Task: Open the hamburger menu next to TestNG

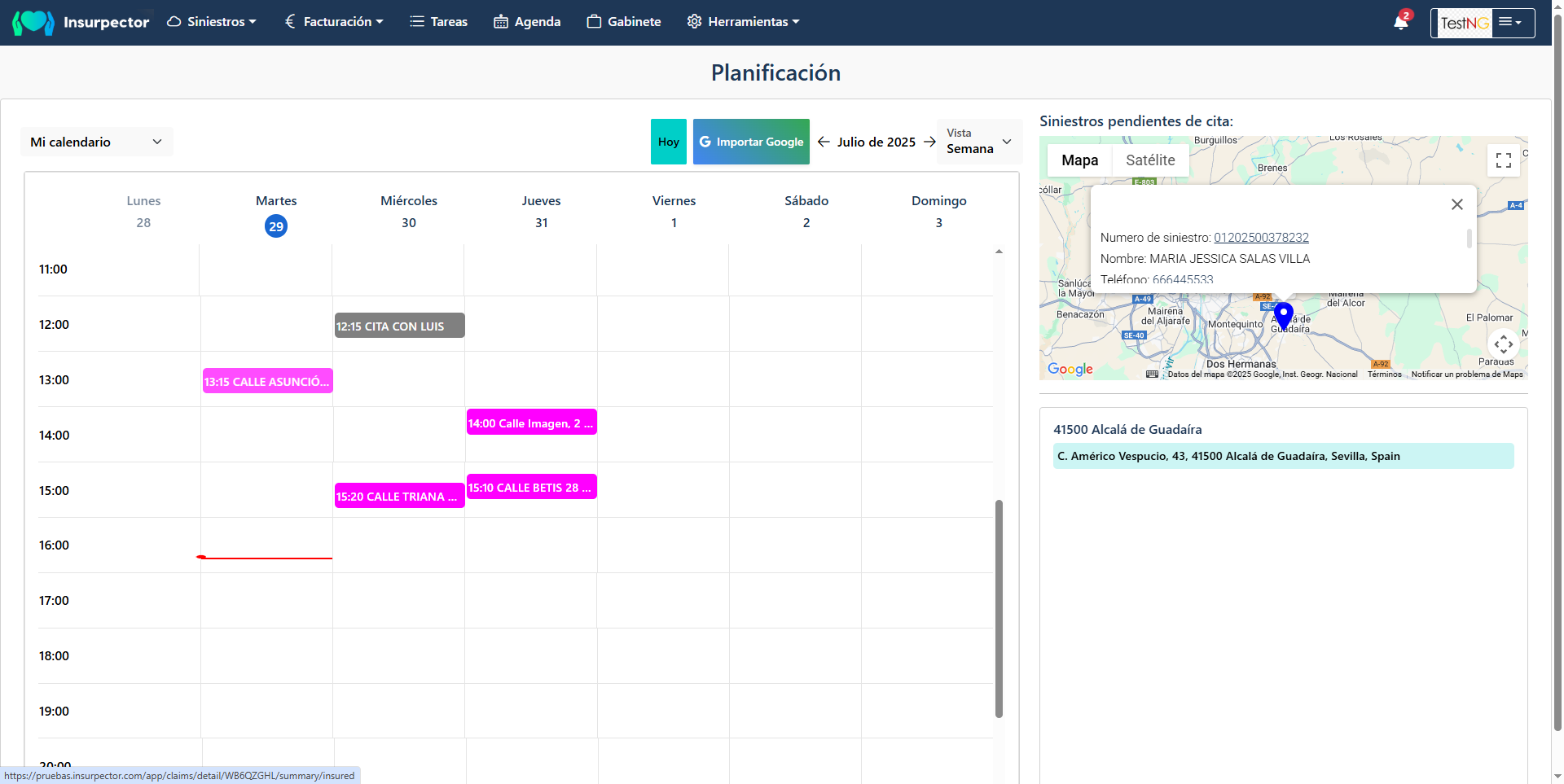Action: 1512,22
